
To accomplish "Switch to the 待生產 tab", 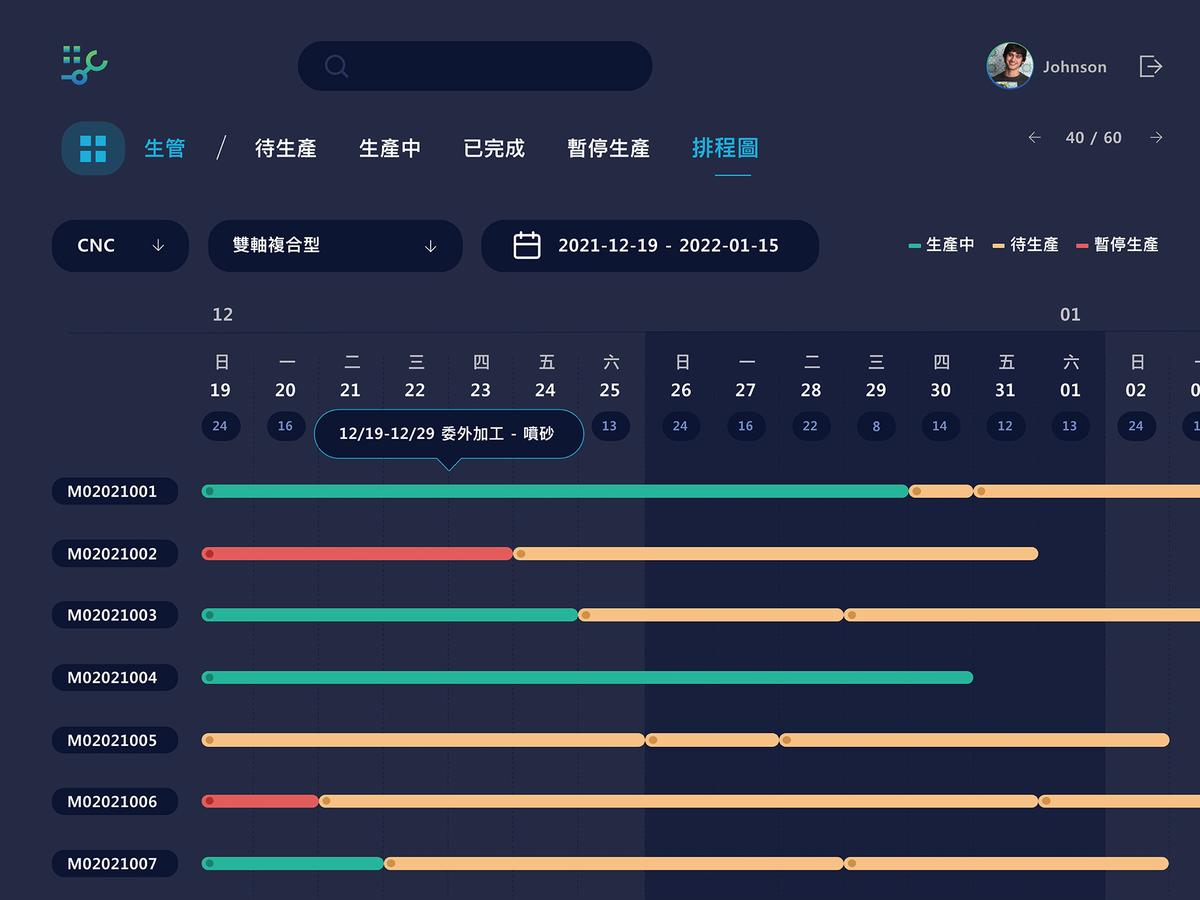I will [286, 149].
